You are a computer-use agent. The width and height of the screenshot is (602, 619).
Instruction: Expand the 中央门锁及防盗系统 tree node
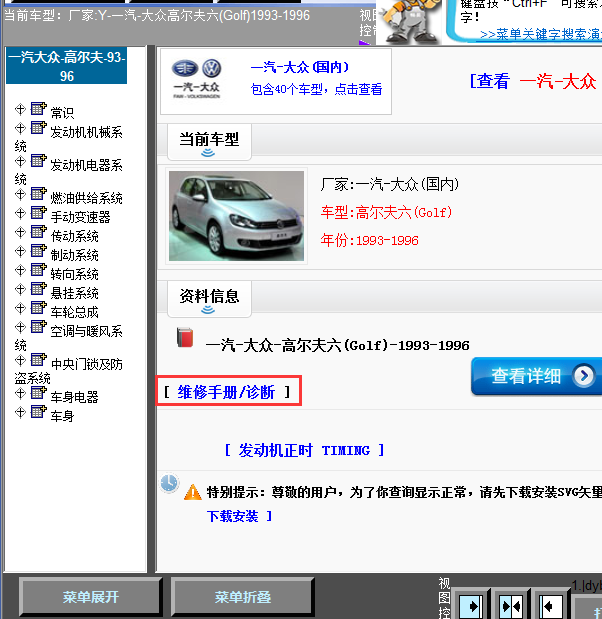20,360
